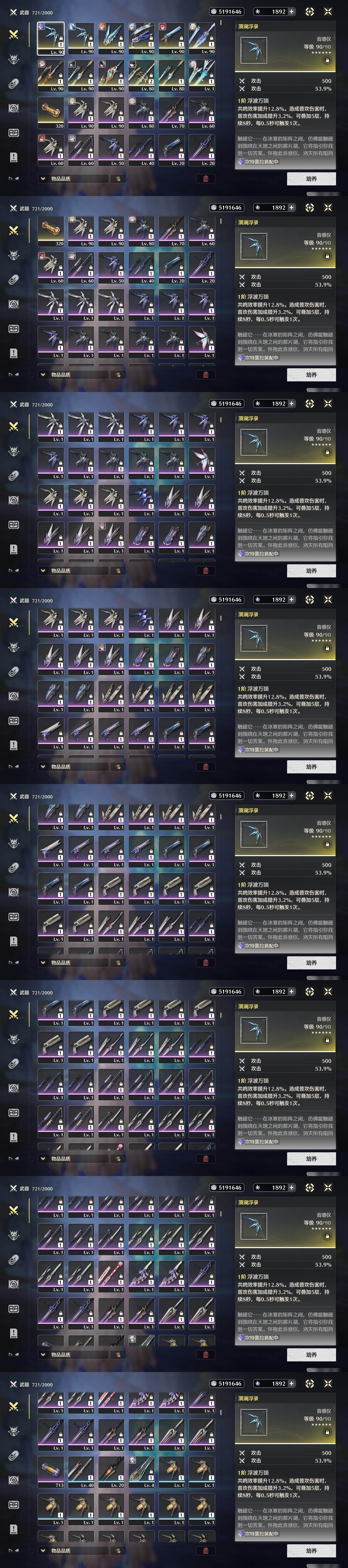The width and height of the screenshot is (348, 1568).
Task: Click the 培养 button in the 713-item view
Action: (311, 1551)
